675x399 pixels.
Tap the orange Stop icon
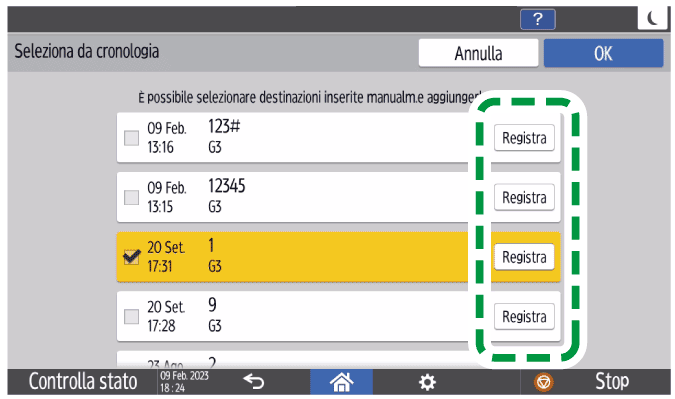[544, 382]
